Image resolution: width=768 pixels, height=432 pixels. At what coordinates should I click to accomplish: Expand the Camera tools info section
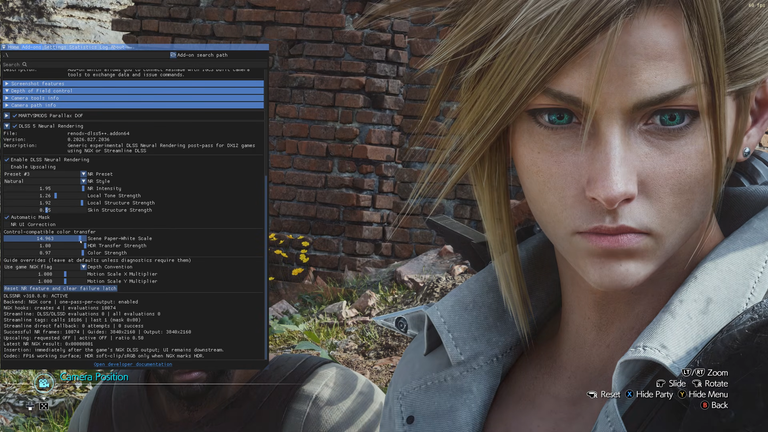pyautogui.click(x=133, y=98)
